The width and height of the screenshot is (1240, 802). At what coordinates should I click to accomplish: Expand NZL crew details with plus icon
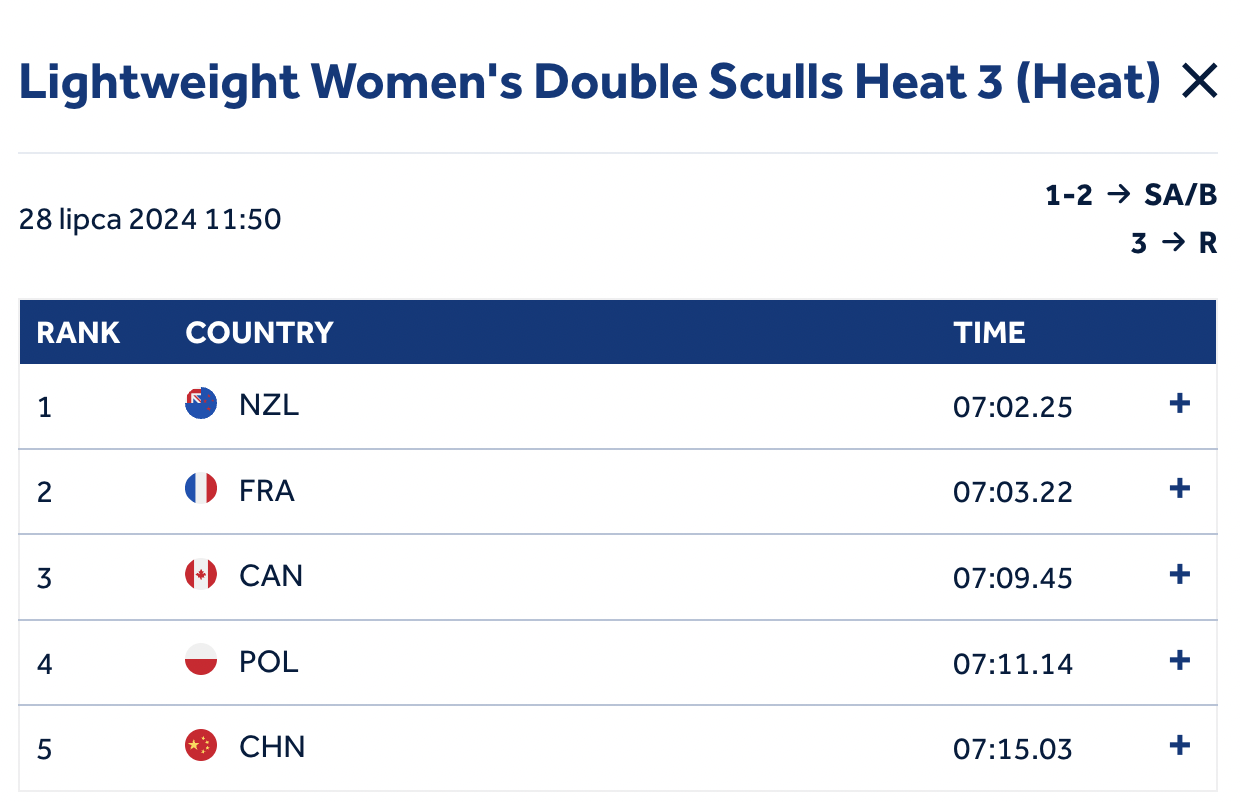1180,403
